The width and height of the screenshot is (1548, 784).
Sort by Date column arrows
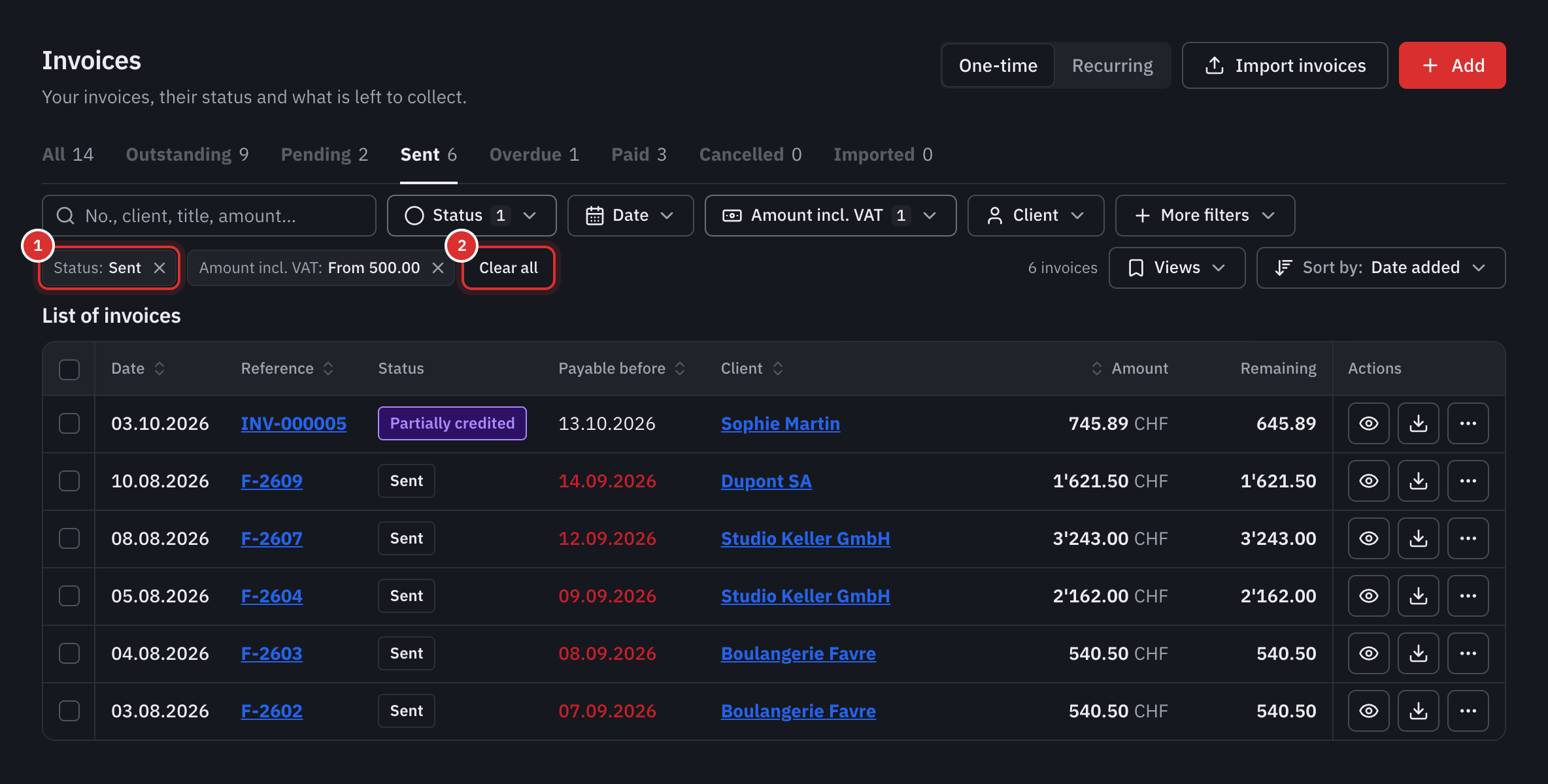click(160, 368)
